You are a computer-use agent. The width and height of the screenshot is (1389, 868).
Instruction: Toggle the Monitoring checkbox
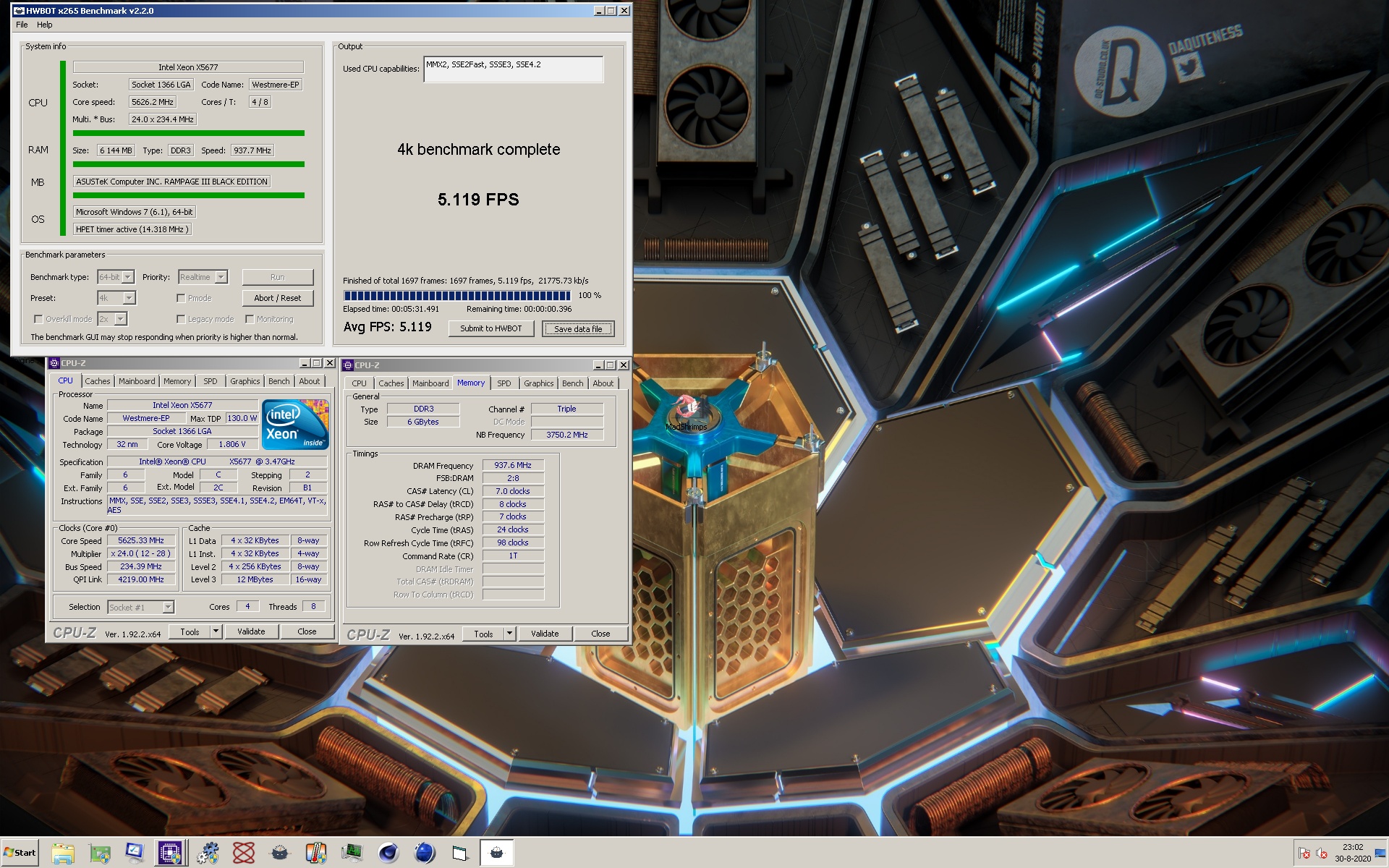pyautogui.click(x=250, y=319)
